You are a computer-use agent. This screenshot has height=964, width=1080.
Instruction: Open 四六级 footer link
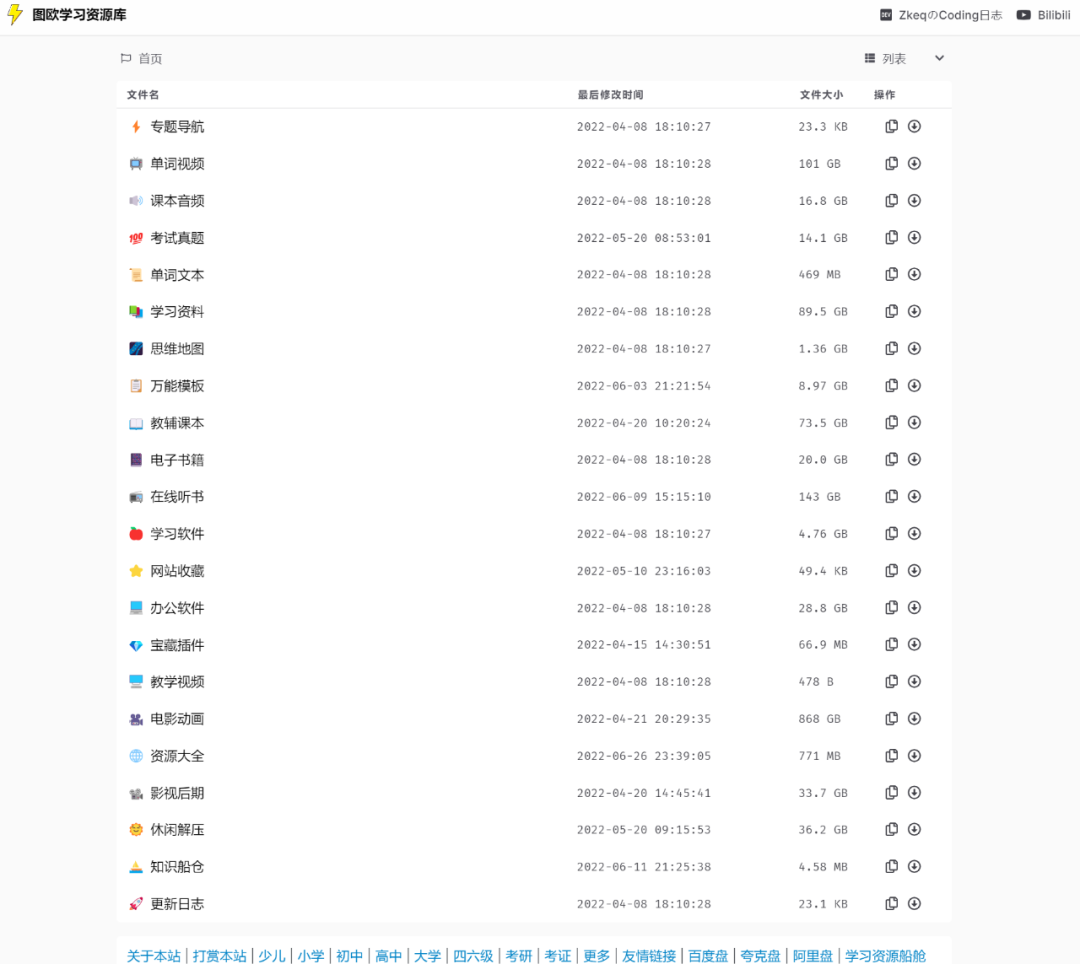pyautogui.click(x=472, y=956)
